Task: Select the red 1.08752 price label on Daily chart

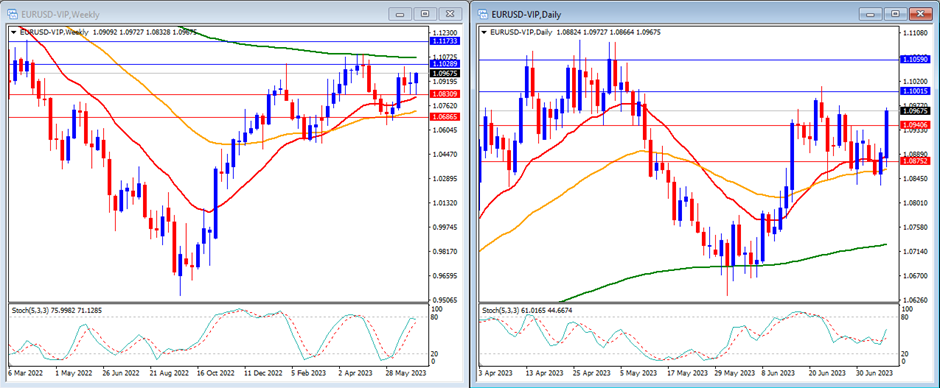Action: tap(915, 161)
